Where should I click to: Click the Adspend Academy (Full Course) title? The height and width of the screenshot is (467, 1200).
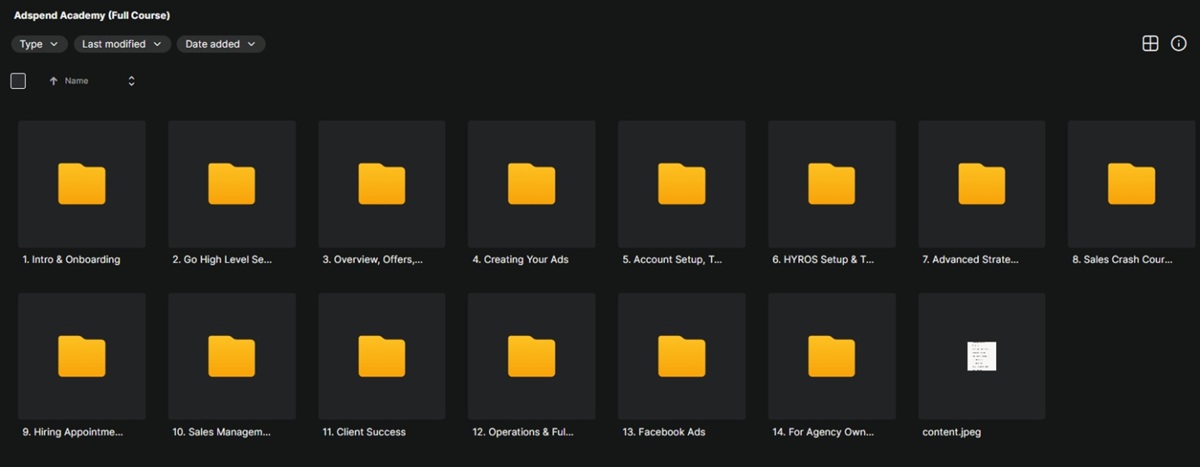coord(91,16)
